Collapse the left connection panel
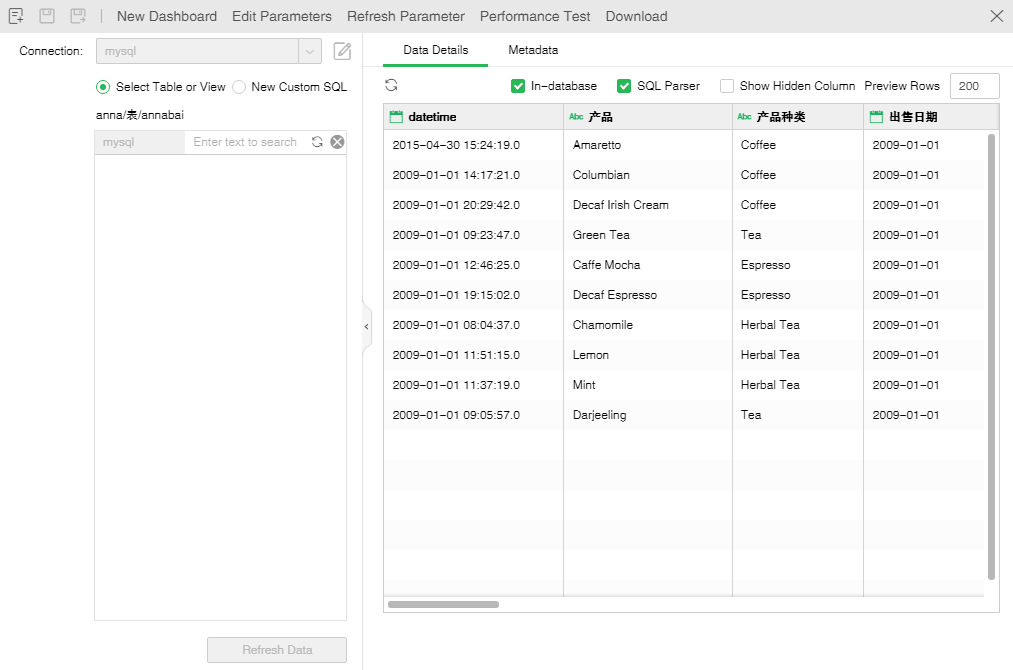The height and width of the screenshot is (670, 1013). point(366,327)
